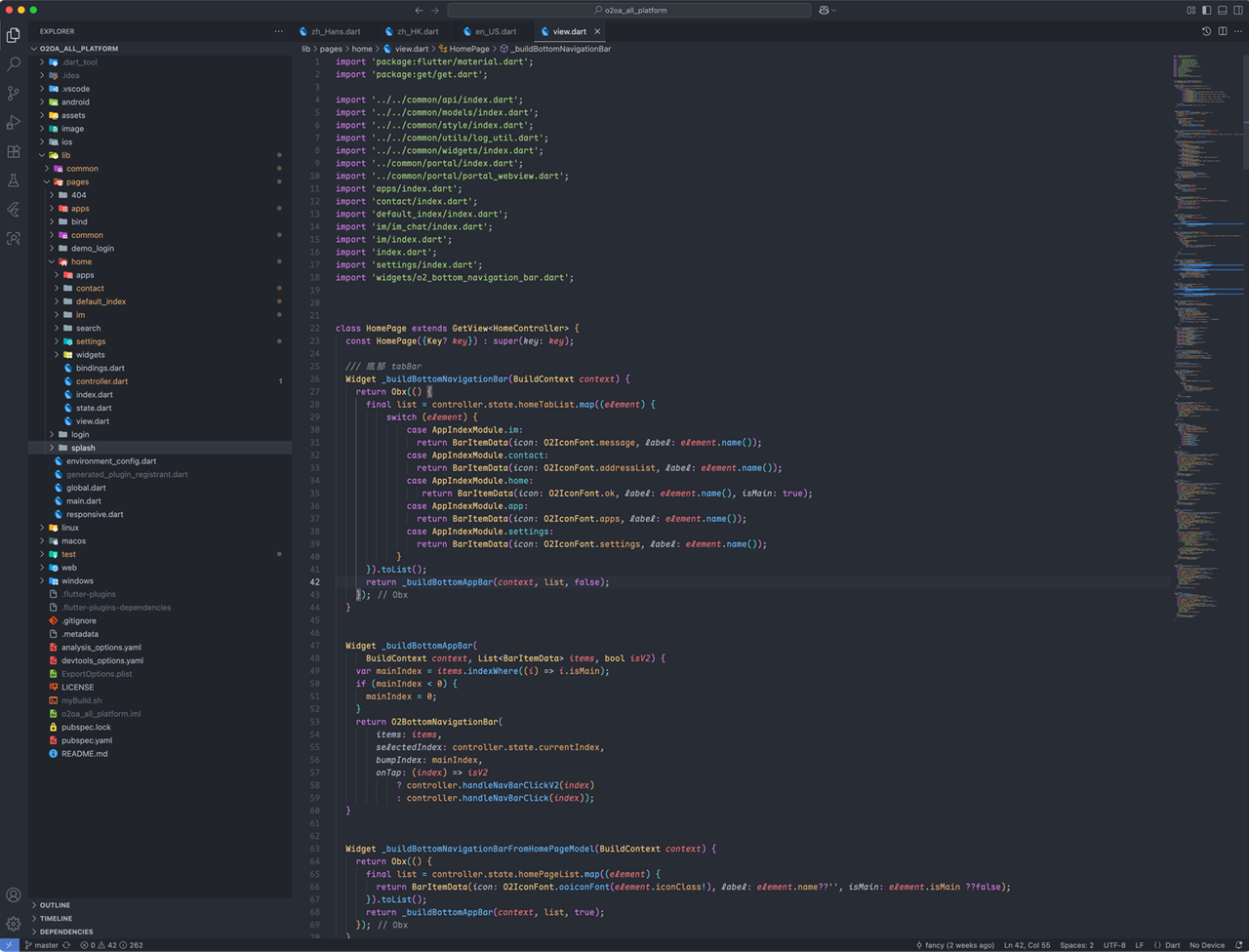Click the master branch in status bar
This screenshot has width=1249, height=952.
pyautogui.click(x=41, y=945)
